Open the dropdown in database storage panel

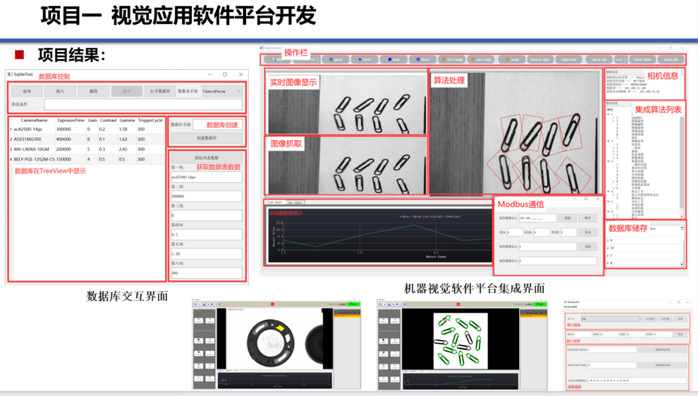(666, 228)
